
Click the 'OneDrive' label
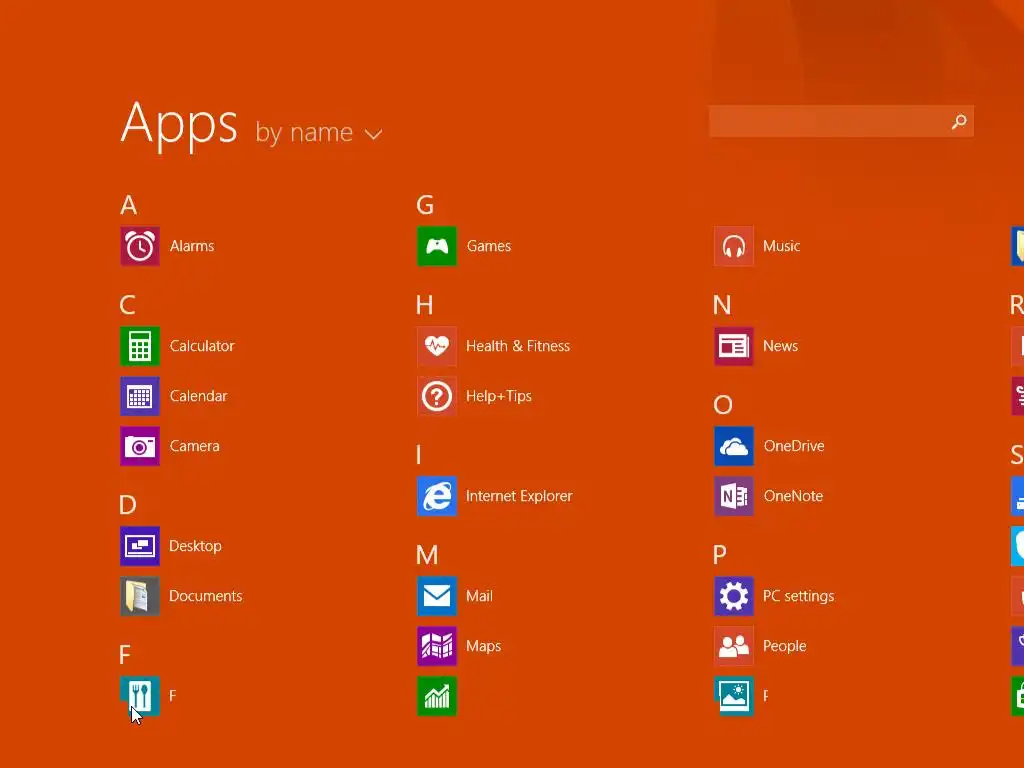pos(794,446)
